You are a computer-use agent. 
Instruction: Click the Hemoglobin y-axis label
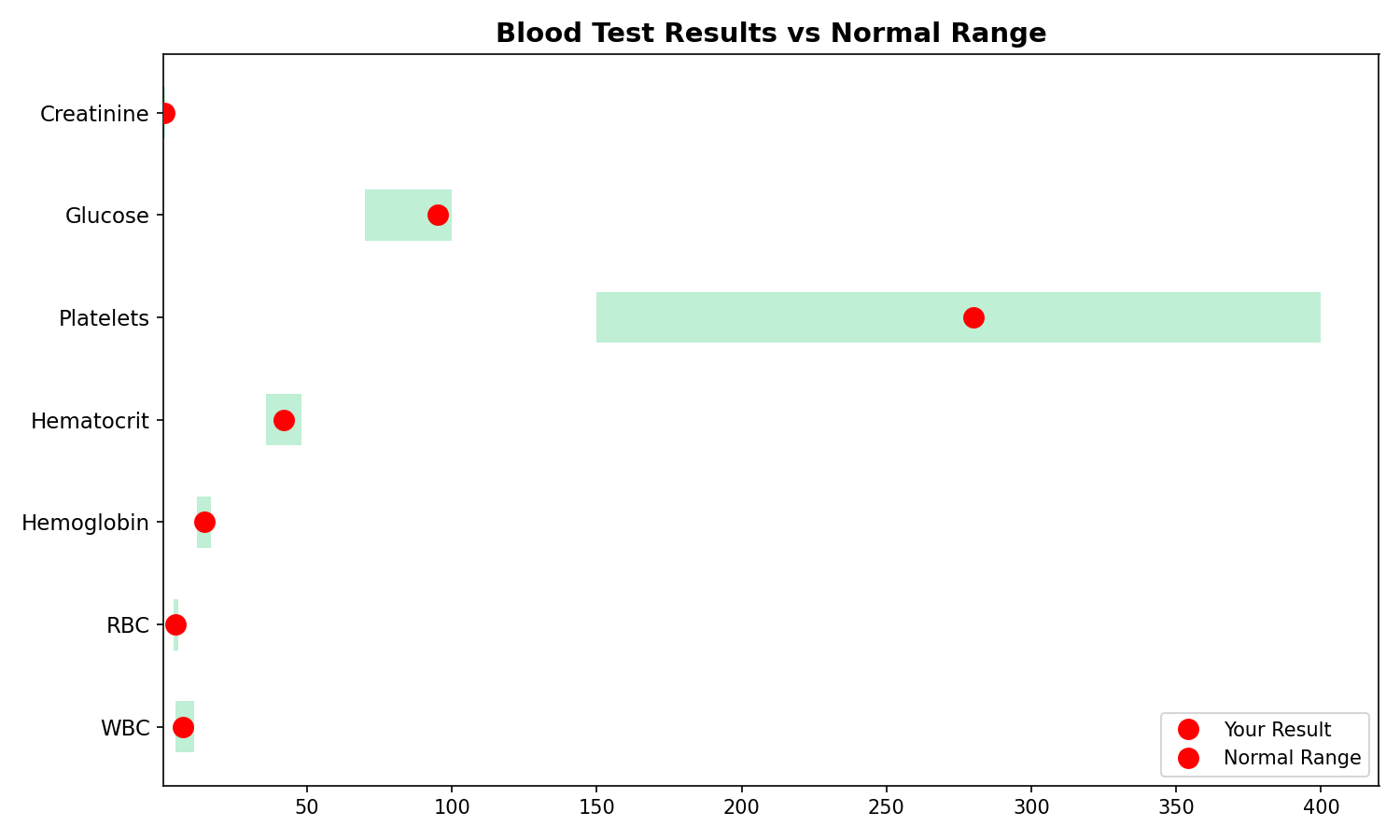[85, 523]
